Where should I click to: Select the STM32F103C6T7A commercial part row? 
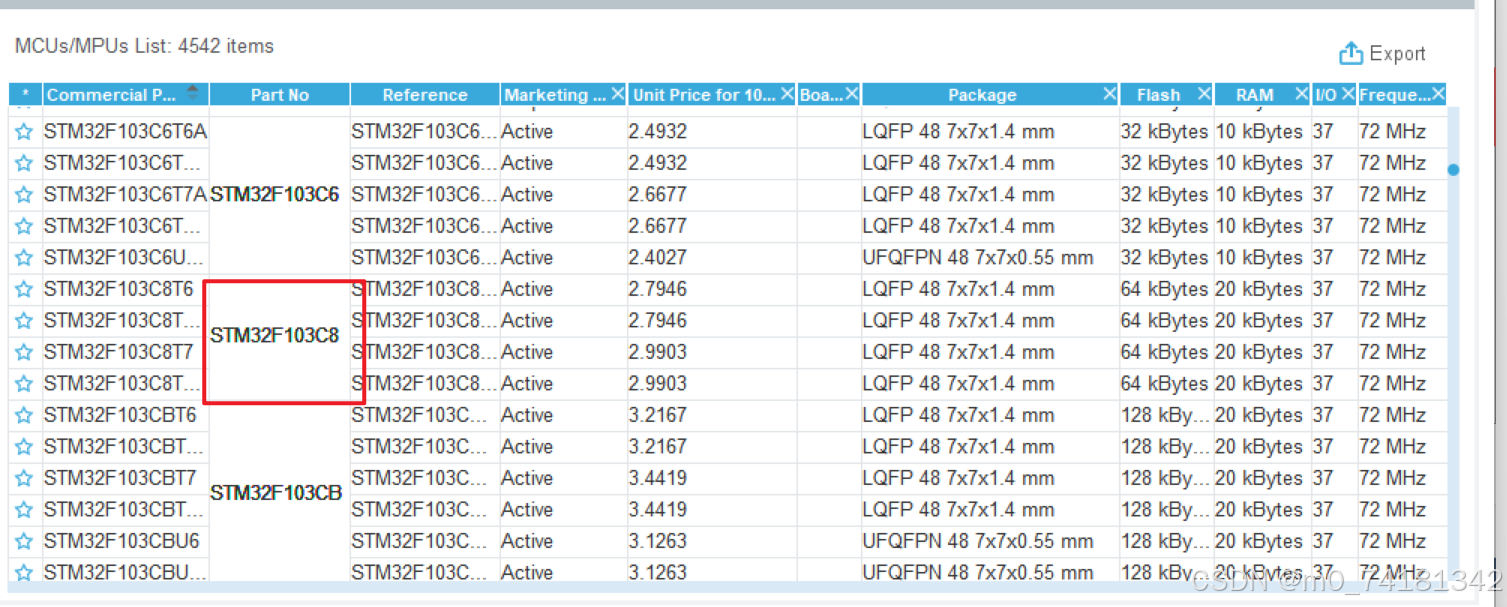[x=125, y=194]
